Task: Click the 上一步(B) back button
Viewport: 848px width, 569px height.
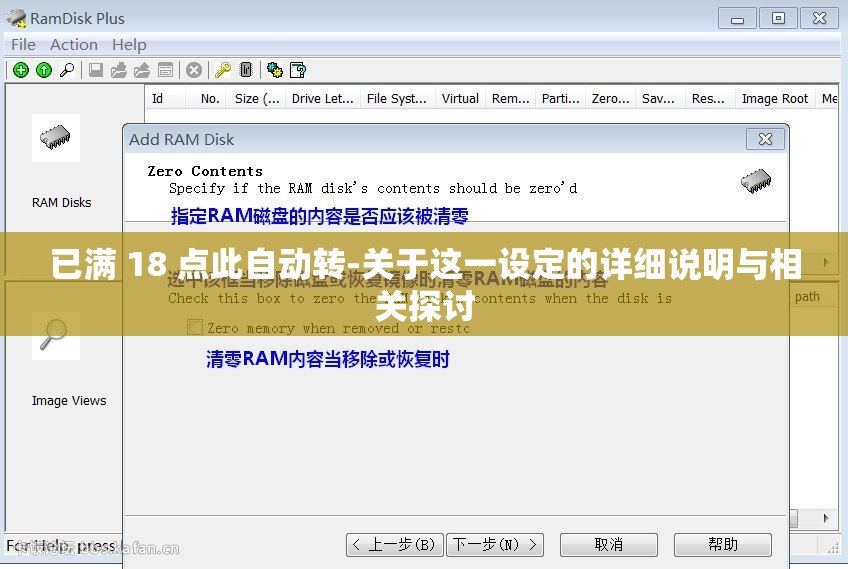Action: [395, 544]
